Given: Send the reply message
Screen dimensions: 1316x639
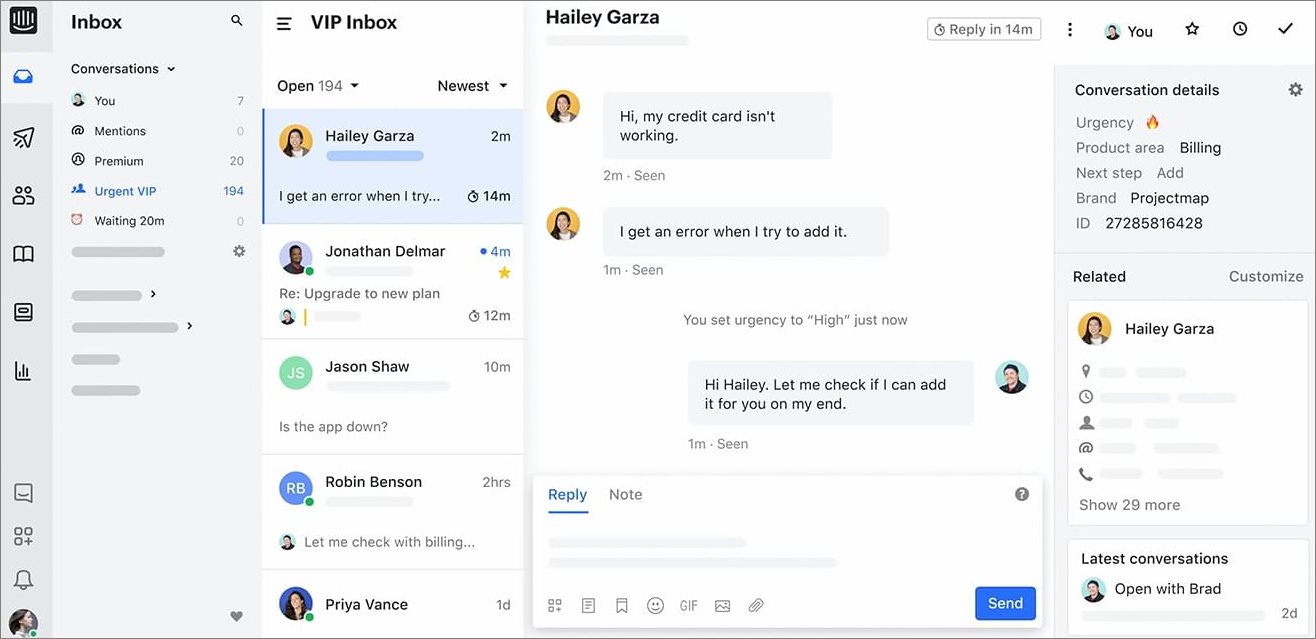Looking at the screenshot, I should pyautogui.click(x=1005, y=603).
